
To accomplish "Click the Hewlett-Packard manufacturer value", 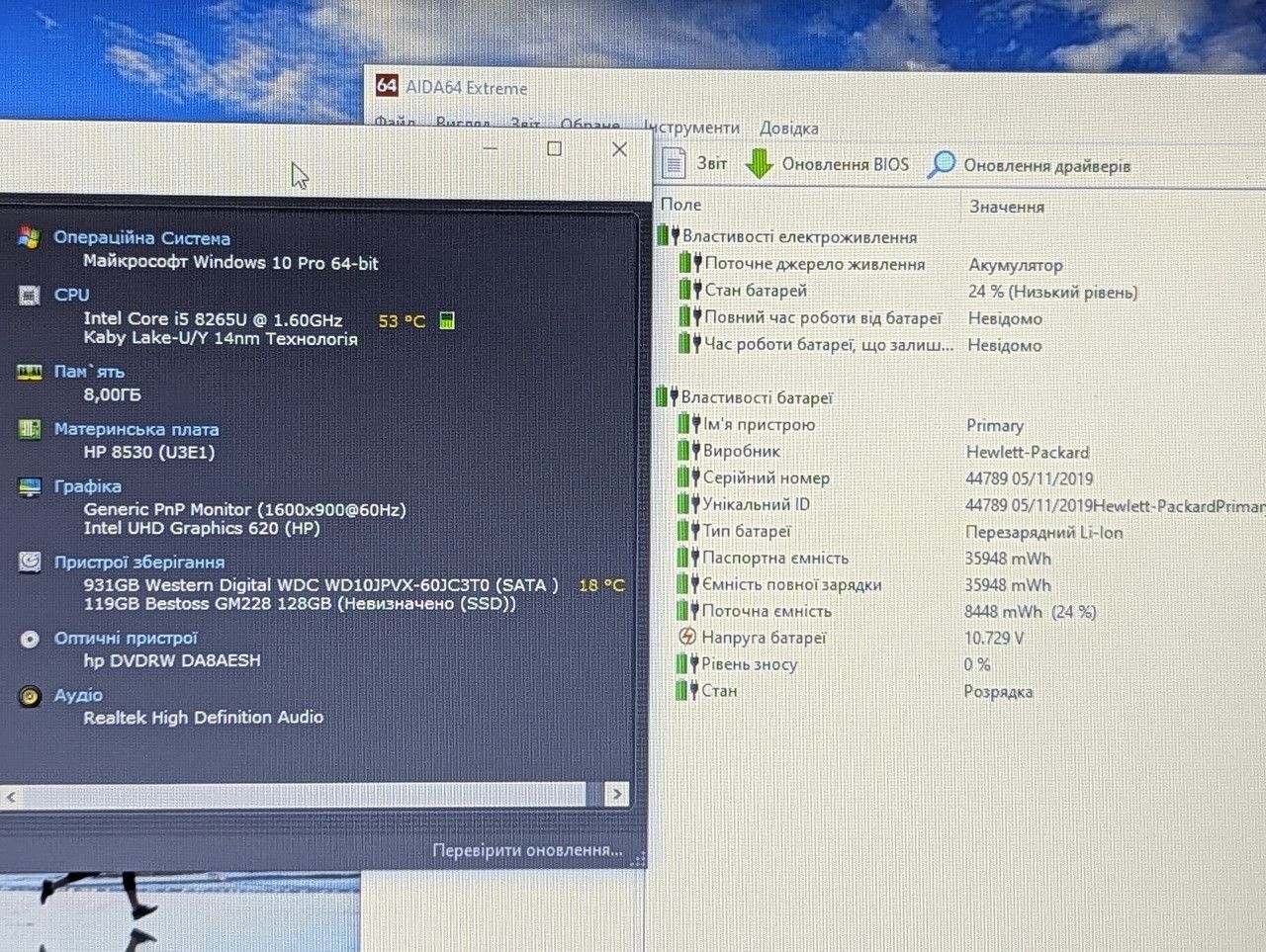I will click(x=1028, y=452).
